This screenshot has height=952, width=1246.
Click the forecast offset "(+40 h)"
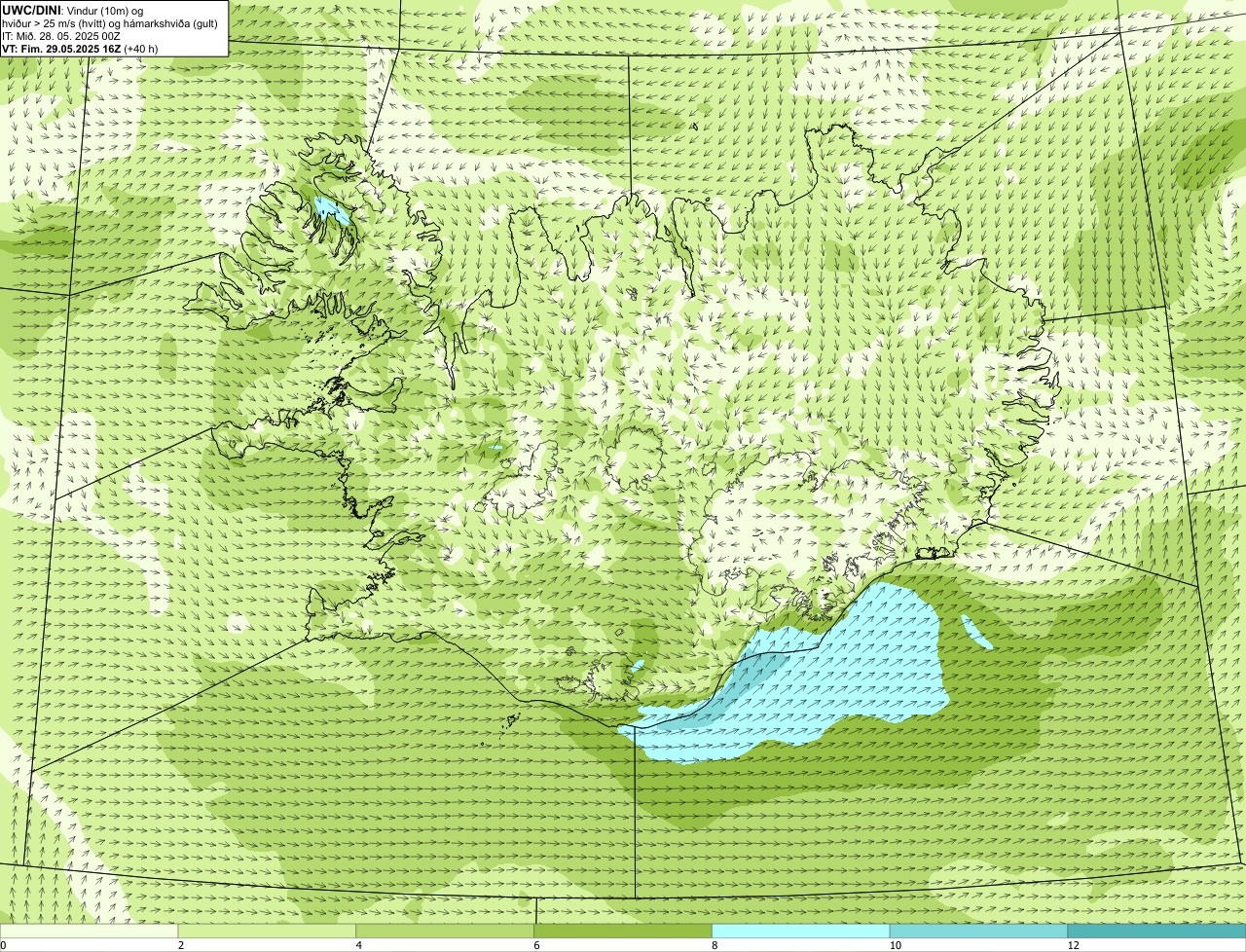[x=141, y=48]
